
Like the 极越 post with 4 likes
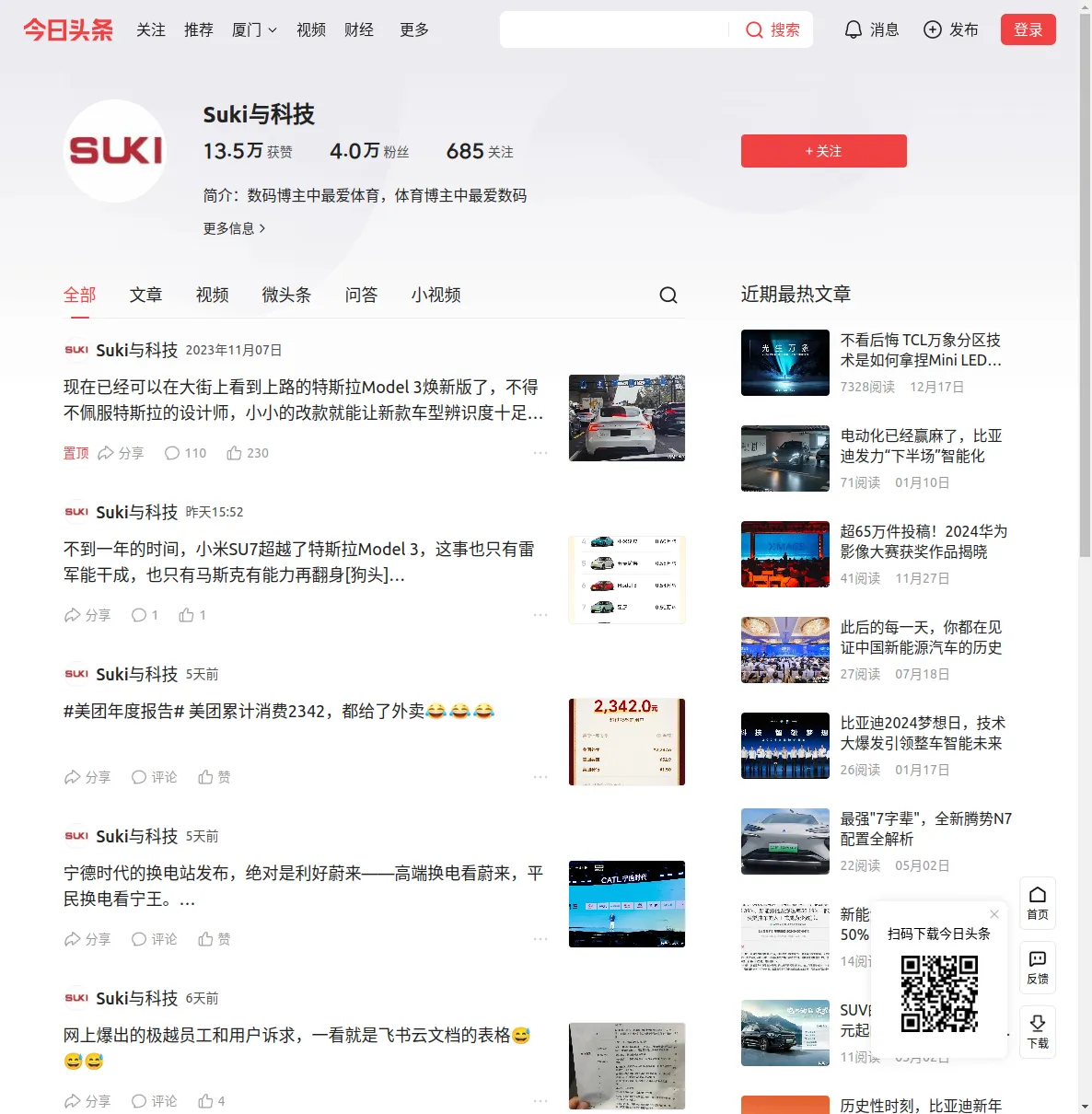click(212, 1101)
